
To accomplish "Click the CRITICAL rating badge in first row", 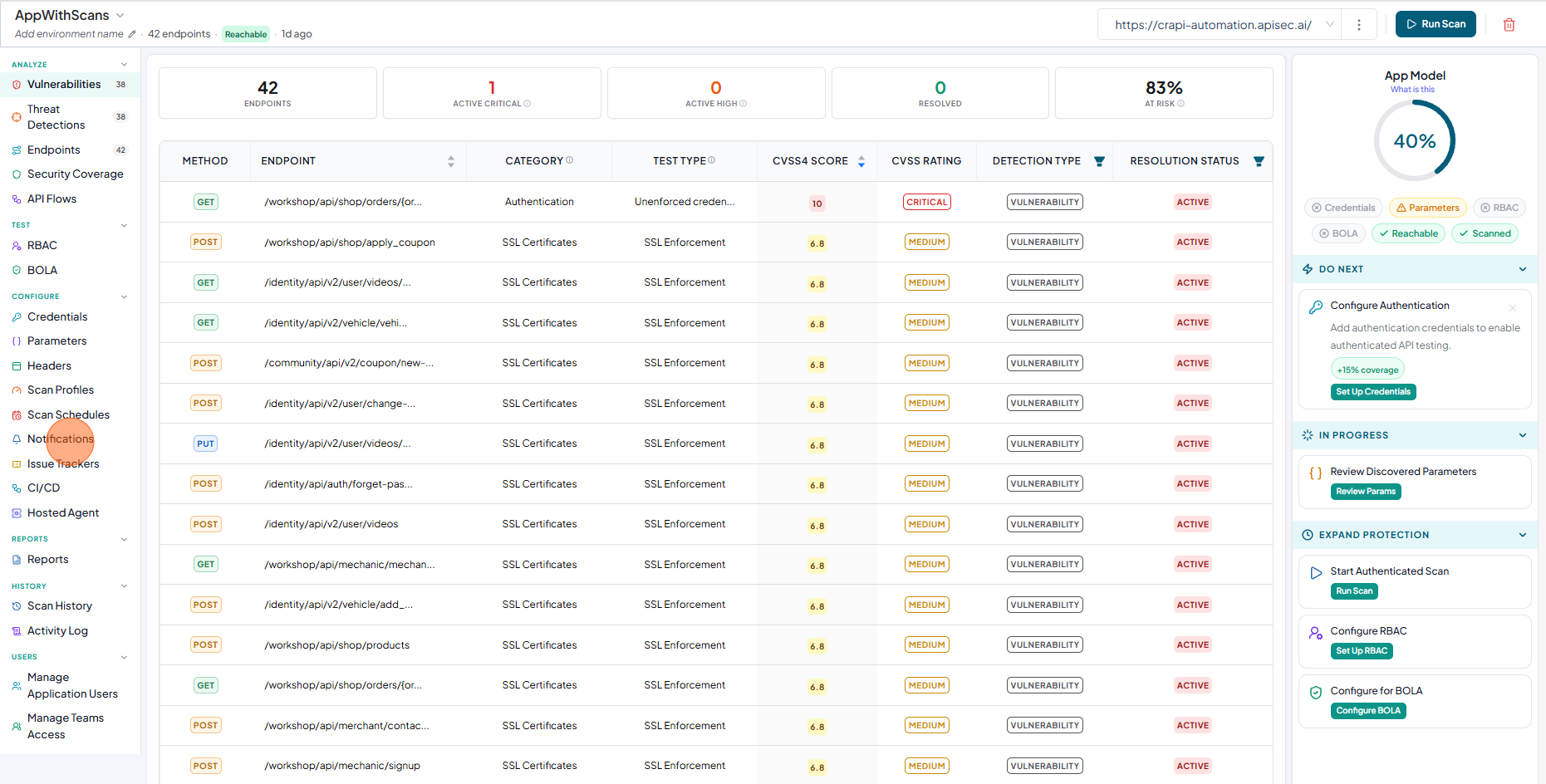I will pyautogui.click(x=927, y=202).
